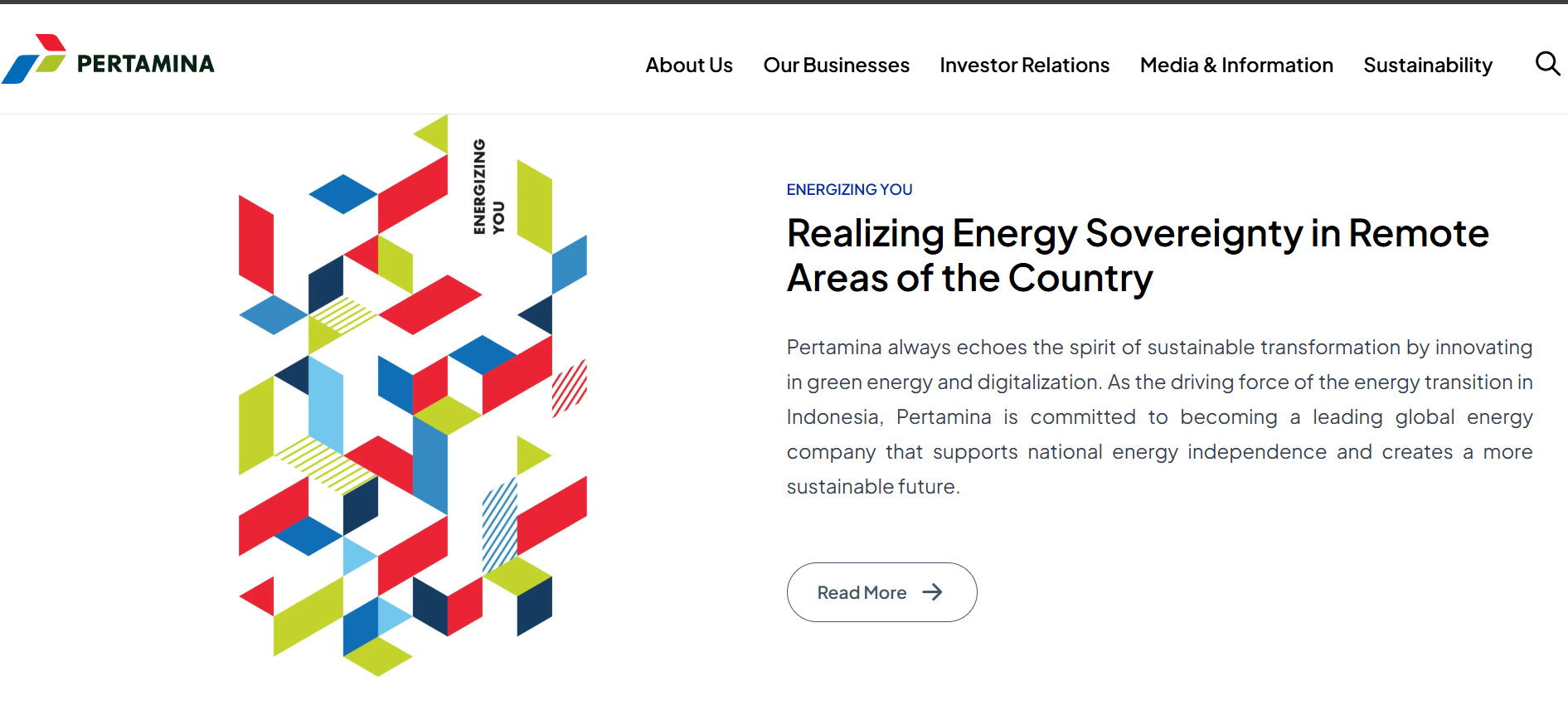Open the Sustainability menu item
This screenshot has height=725, width=1568.
click(x=1428, y=66)
